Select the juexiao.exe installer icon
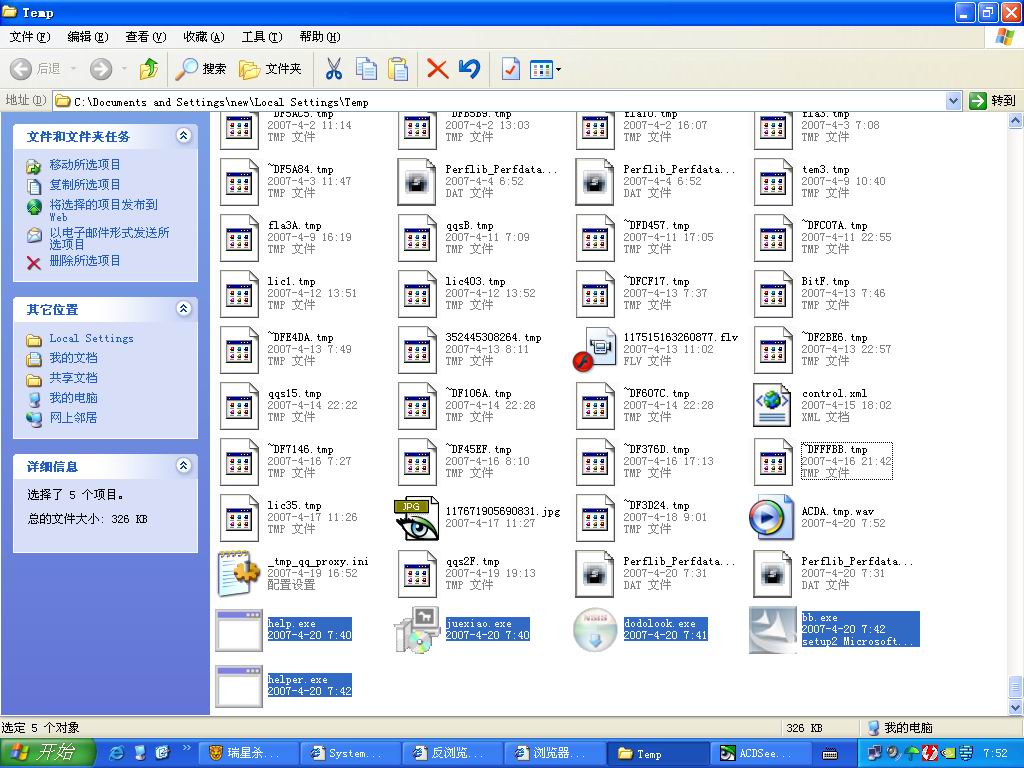The image size is (1024, 768). coord(417,630)
